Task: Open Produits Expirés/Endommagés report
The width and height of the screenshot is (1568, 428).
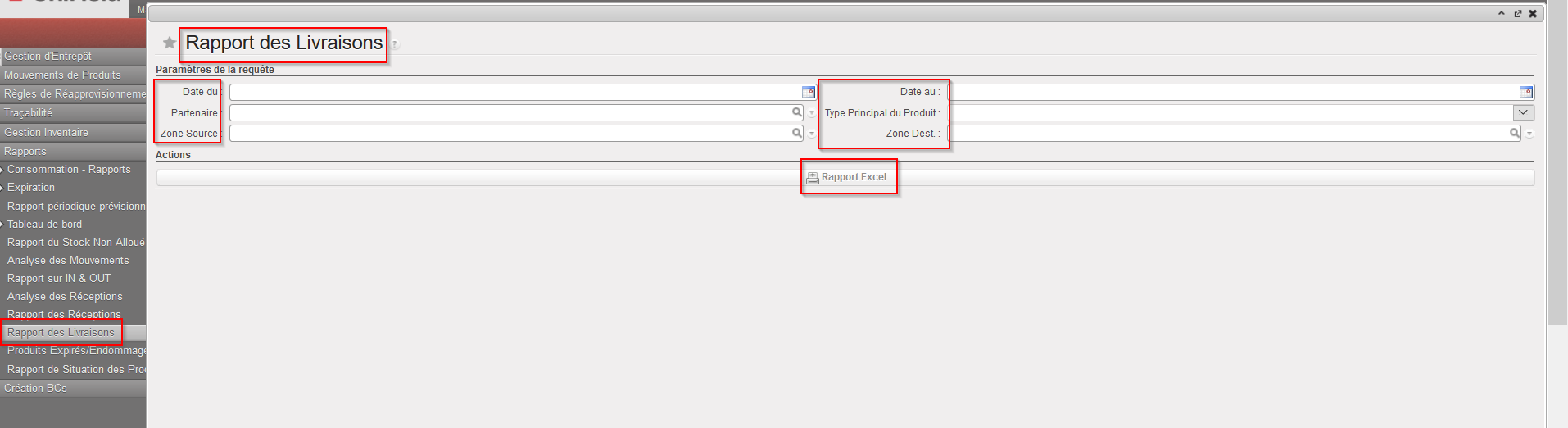Action: 76,350
